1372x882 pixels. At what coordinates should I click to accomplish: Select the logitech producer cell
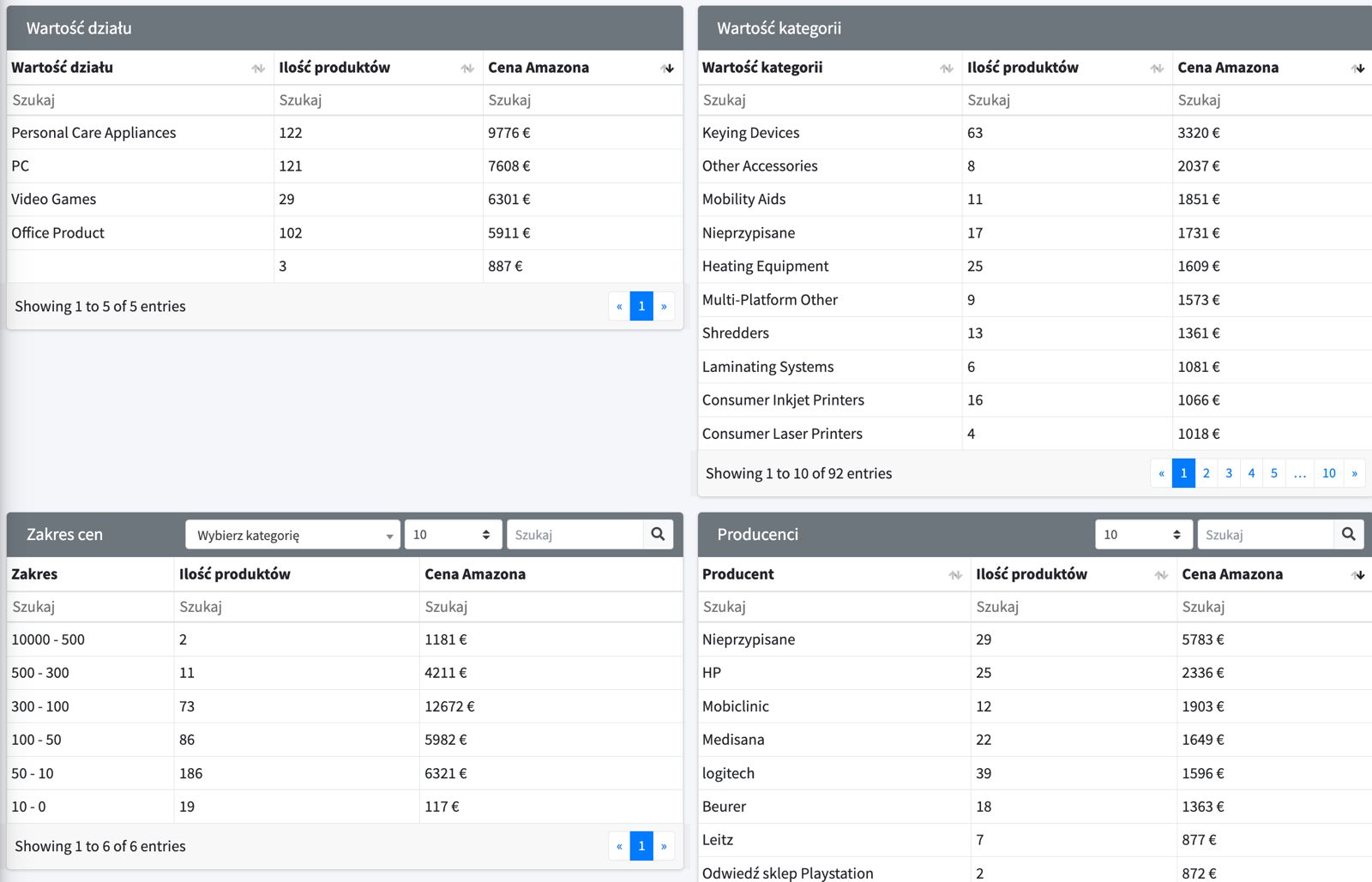[833, 773]
